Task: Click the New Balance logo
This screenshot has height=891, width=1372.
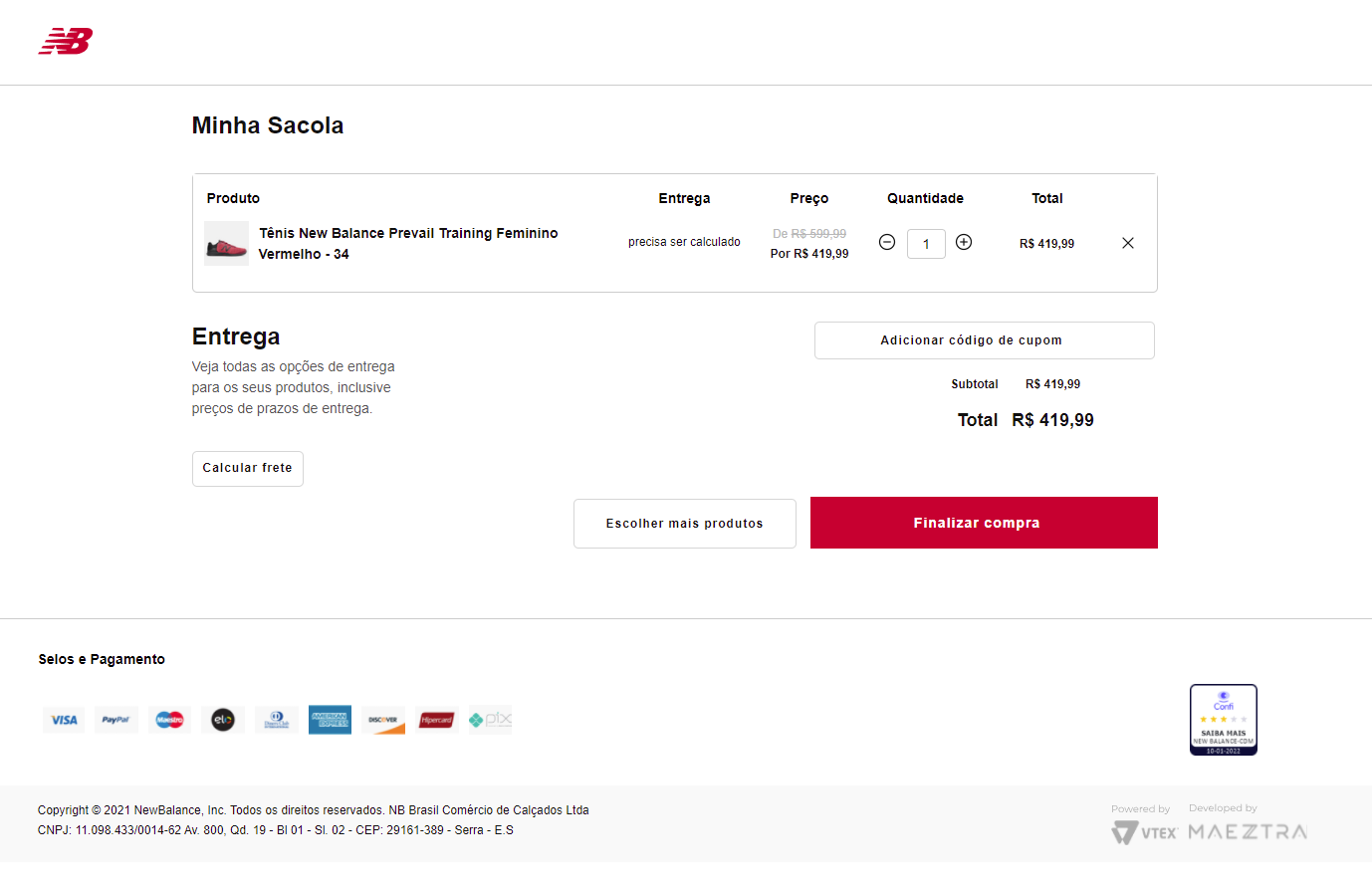Action: (66, 42)
